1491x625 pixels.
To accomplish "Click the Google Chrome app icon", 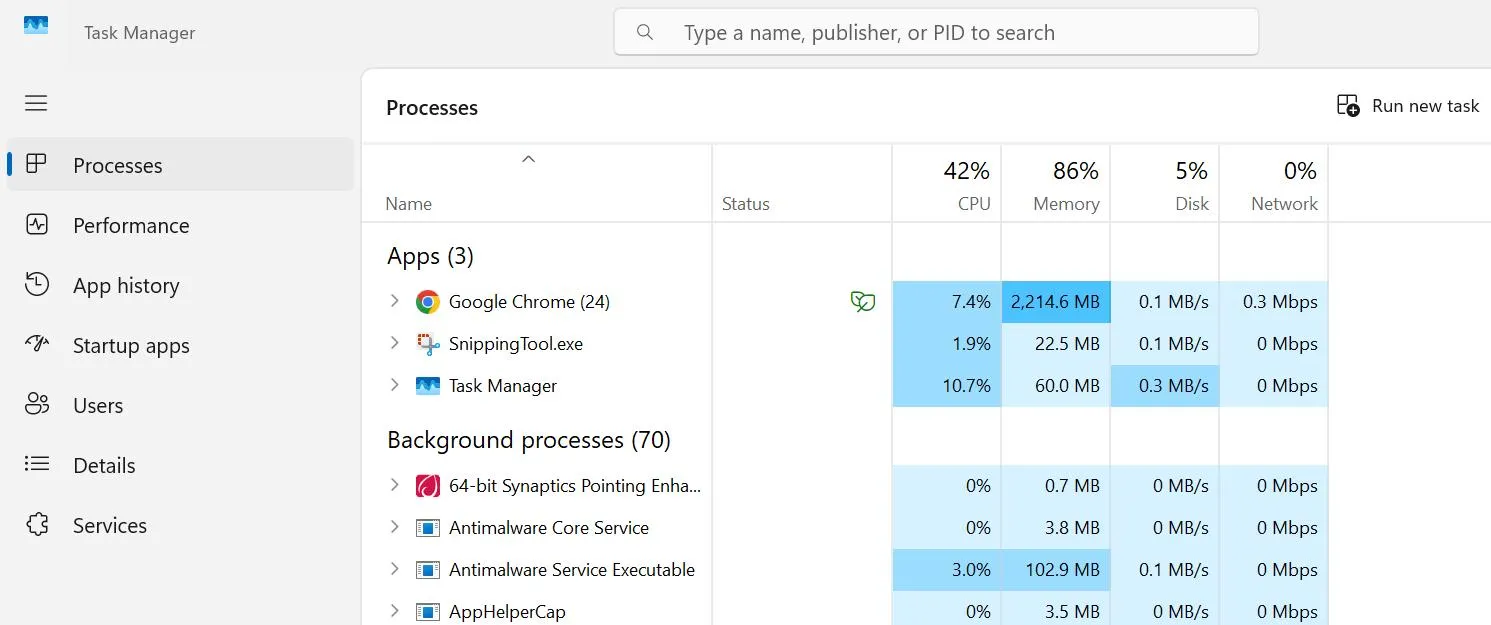I will coord(428,302).
